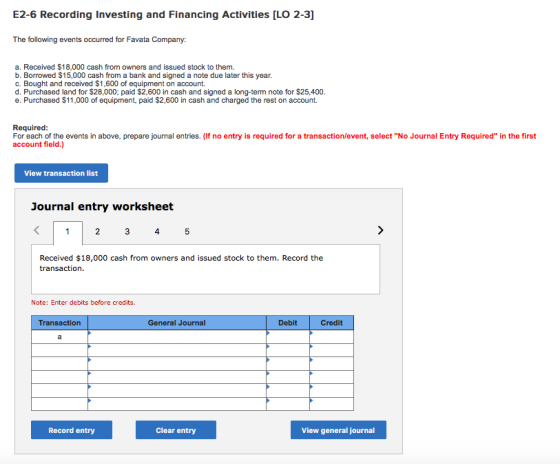
Task: Open General Journal account dropdown in fourth row
Action: 177,377
